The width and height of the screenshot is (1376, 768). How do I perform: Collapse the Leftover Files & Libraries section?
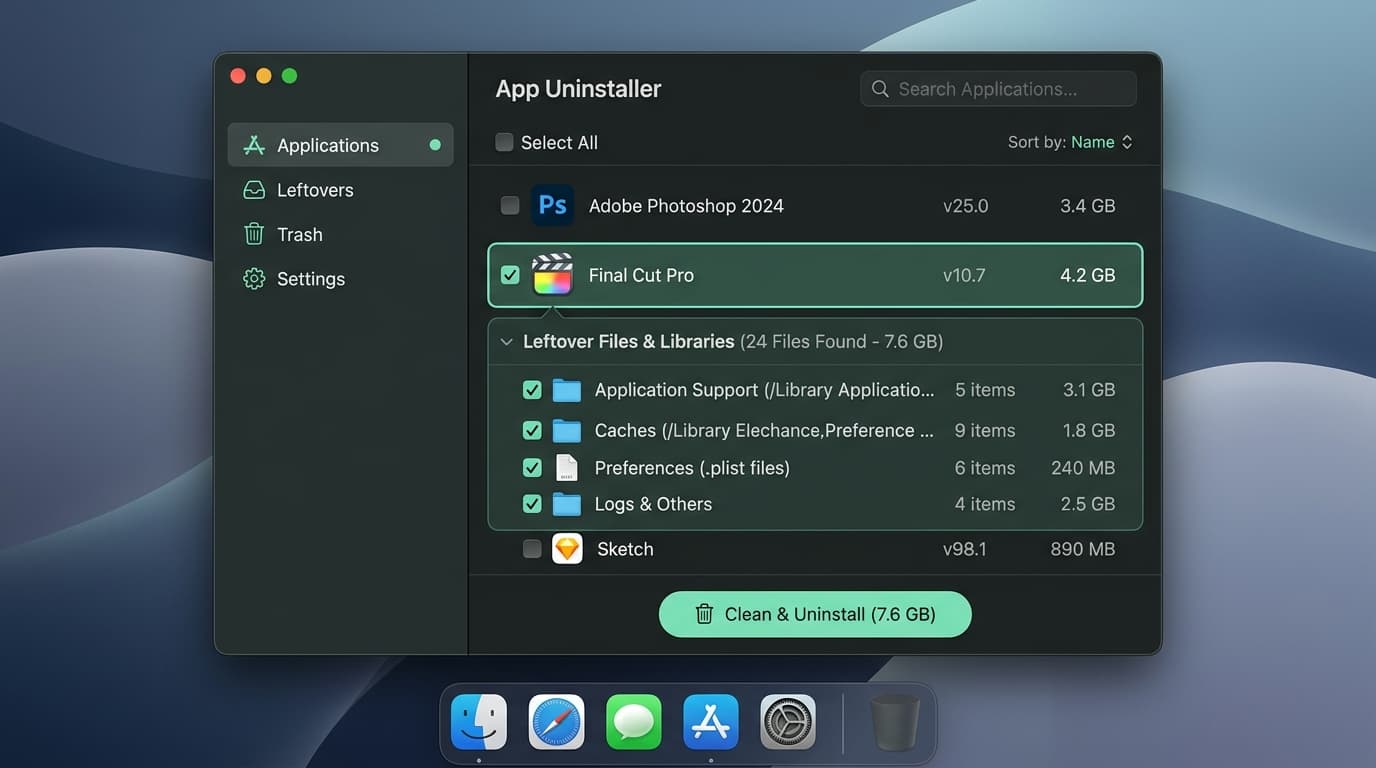click(506, 342)
